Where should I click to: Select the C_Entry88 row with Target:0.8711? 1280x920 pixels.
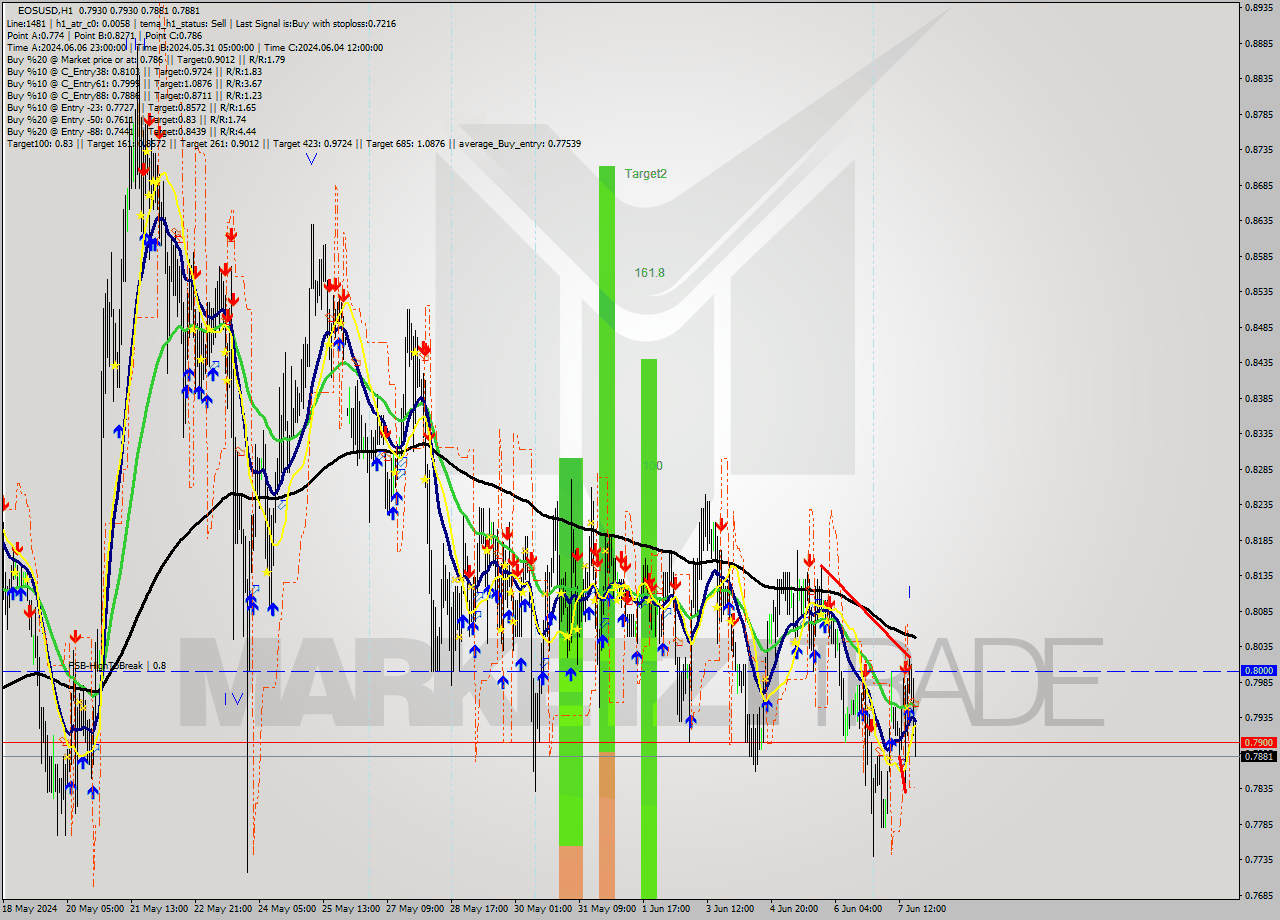(x=134, y=95)
